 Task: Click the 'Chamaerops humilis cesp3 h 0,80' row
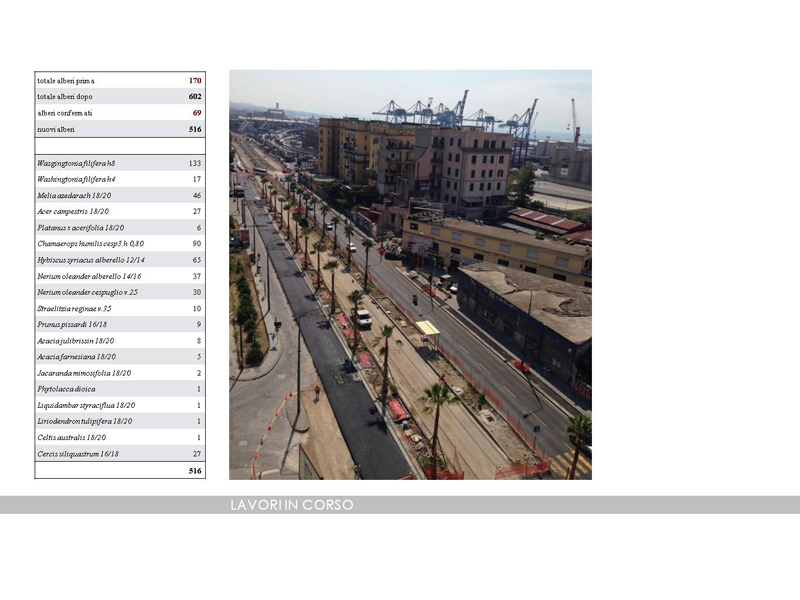tap(120, 244)
